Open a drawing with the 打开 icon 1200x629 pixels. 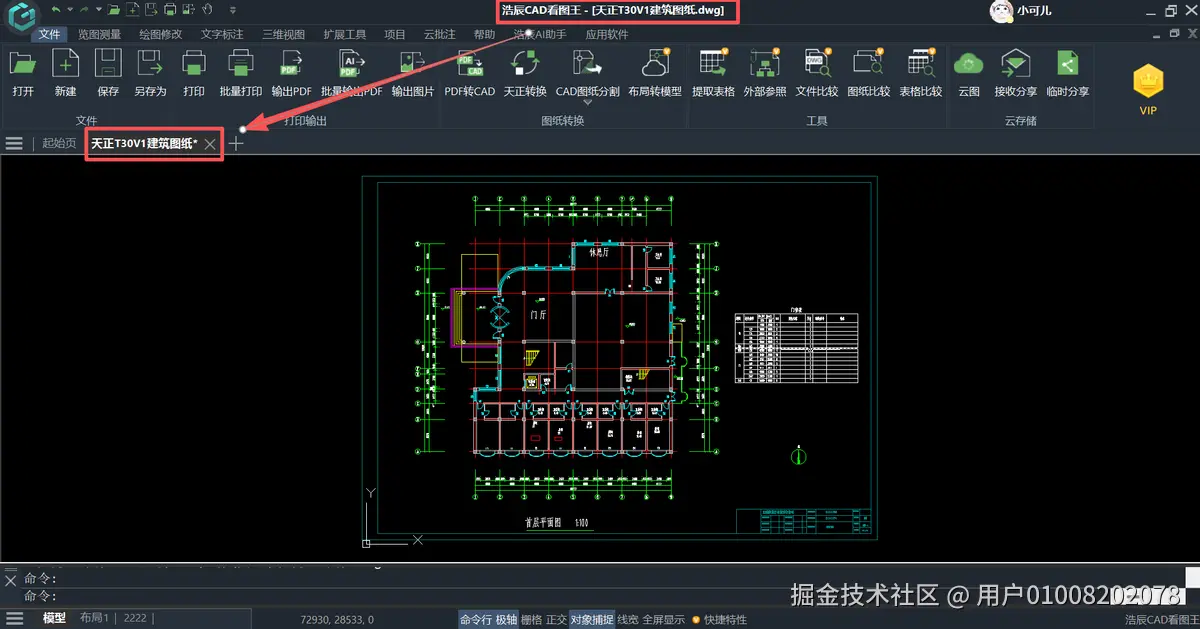point(23,73)
